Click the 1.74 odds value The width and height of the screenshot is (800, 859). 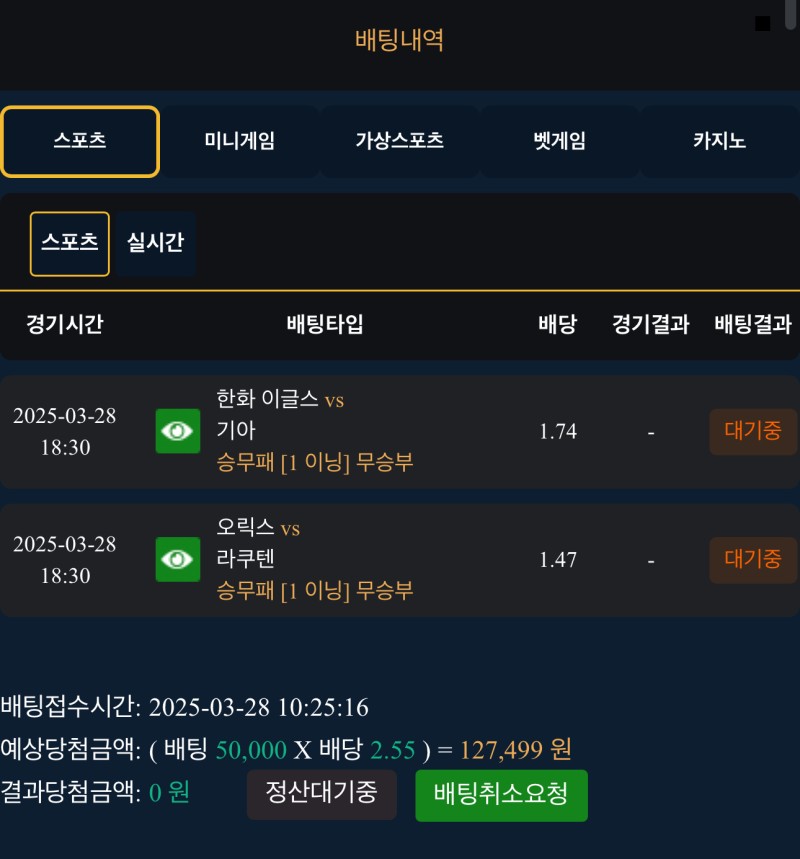point(558,431)
